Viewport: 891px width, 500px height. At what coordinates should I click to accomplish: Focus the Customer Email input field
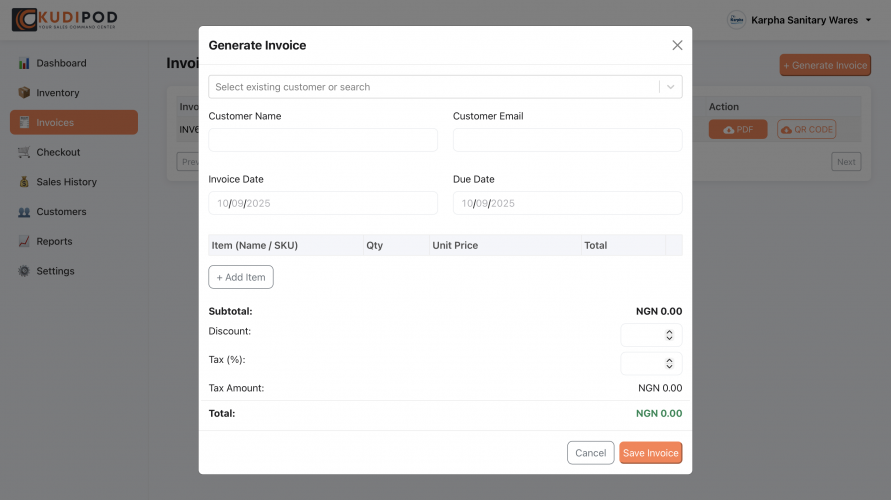(x=567, y=140)
